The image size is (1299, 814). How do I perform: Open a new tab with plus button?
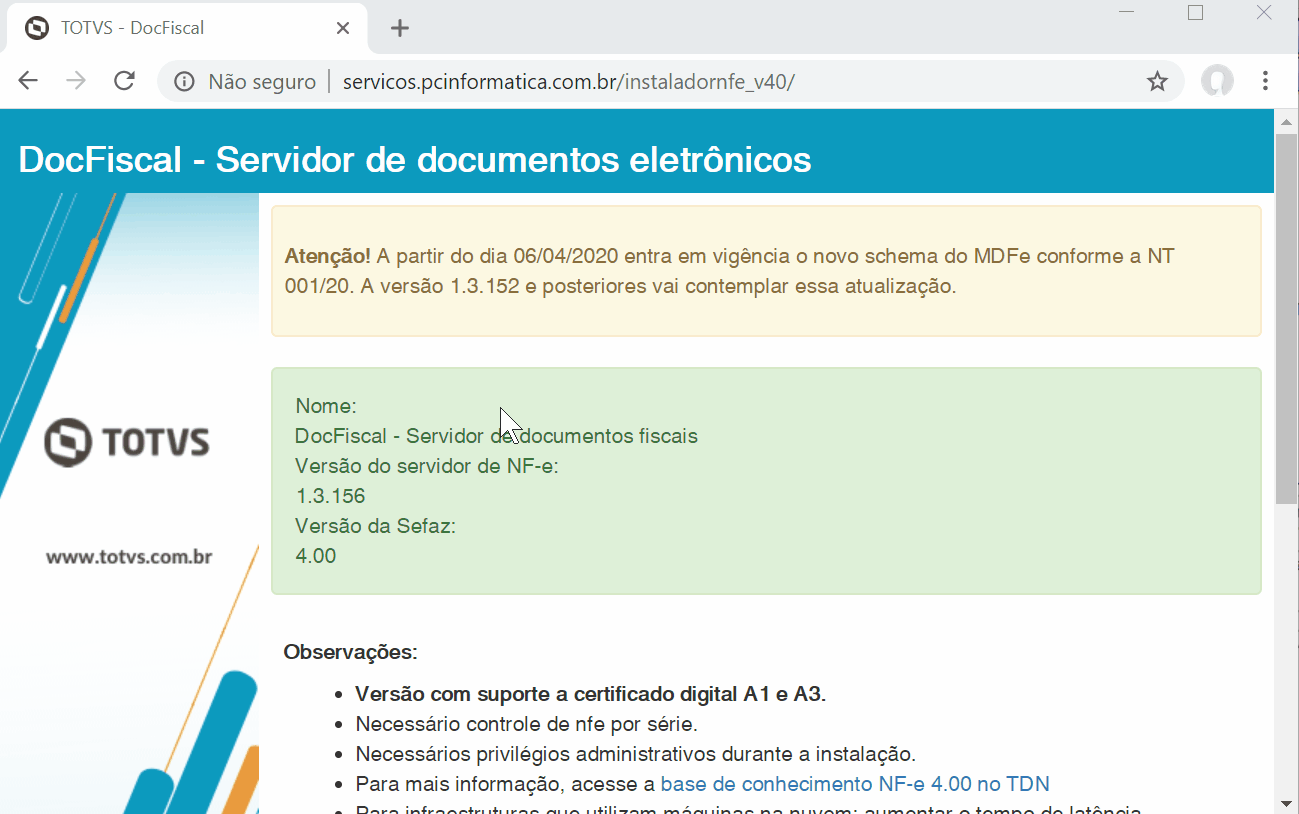pos(400,28)
